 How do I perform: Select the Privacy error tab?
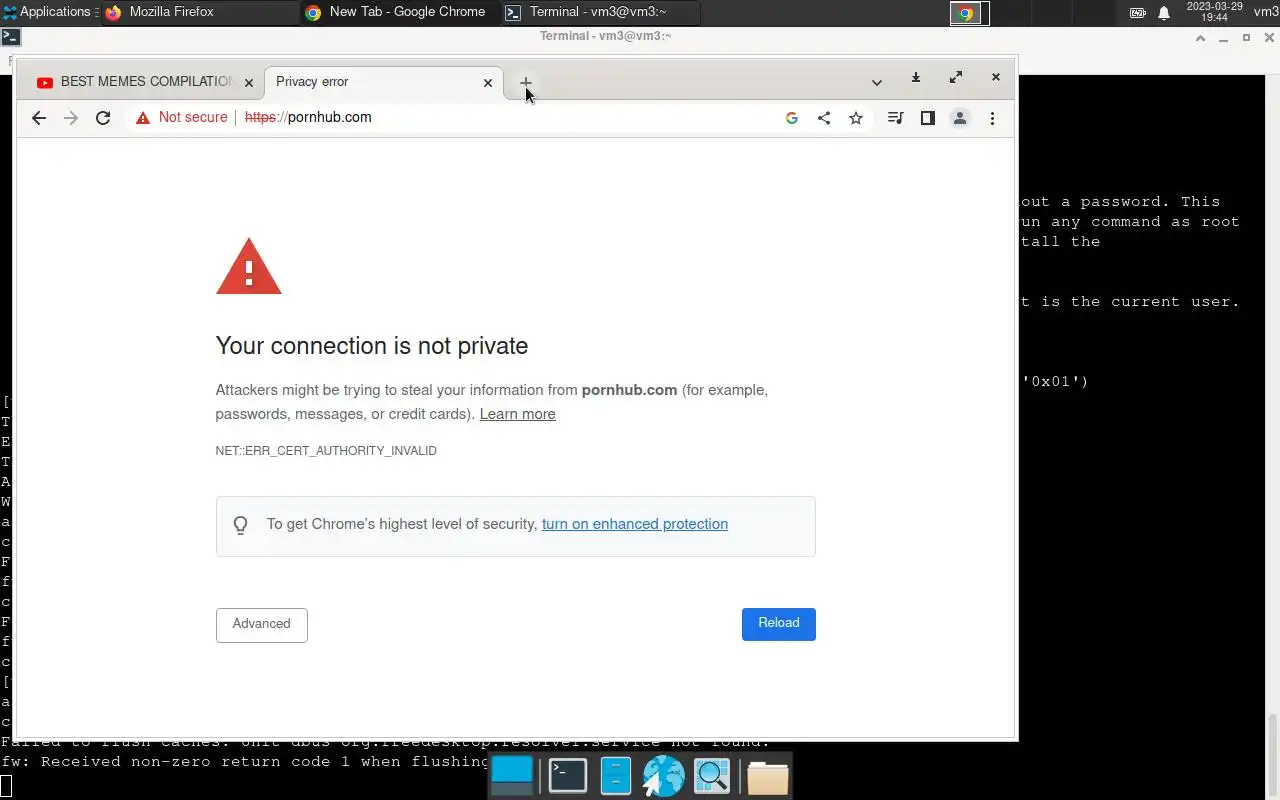pyautogui.click(x=384, y=82)
